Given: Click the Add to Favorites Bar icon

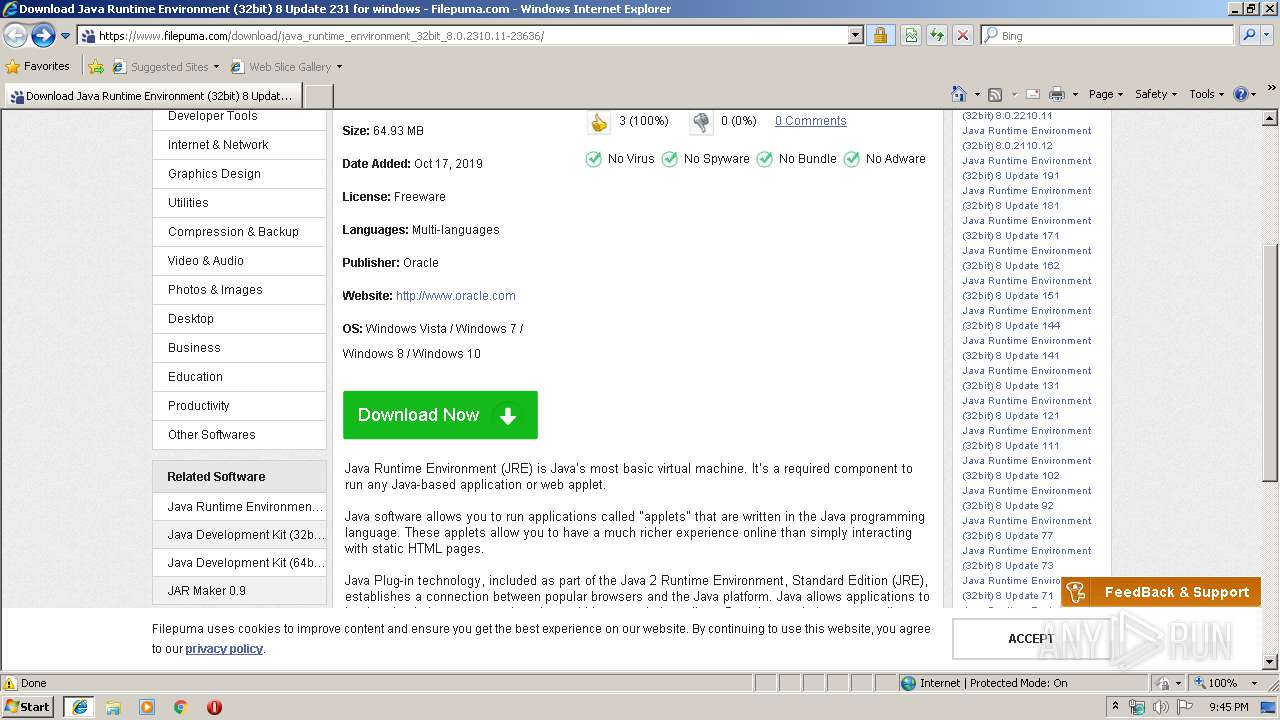Looking at the screenshot, I should 96,67.
